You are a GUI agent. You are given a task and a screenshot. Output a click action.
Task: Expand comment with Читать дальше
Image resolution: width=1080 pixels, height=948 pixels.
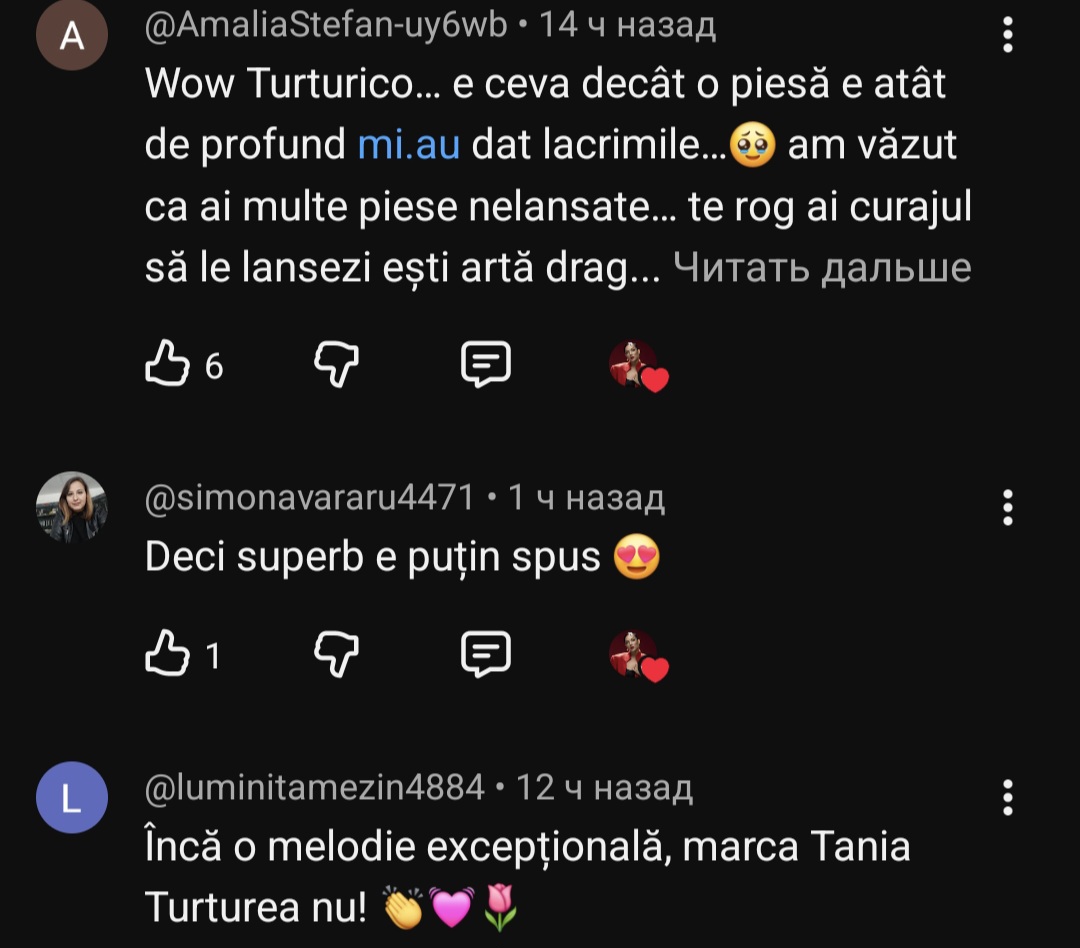[822, 267]
